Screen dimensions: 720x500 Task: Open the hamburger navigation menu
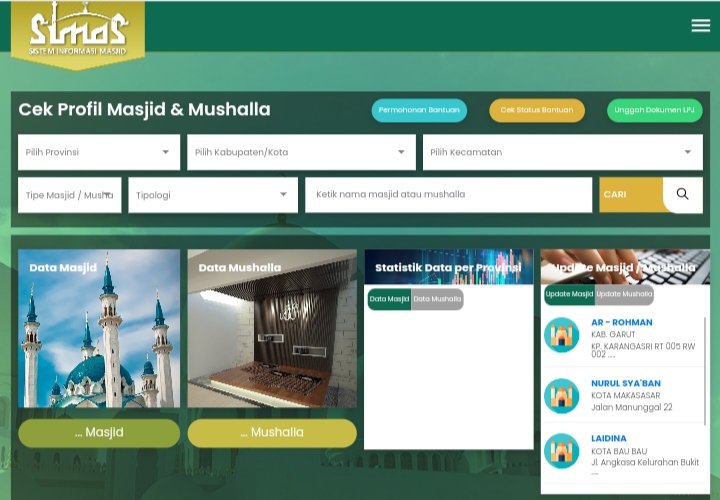700,26
